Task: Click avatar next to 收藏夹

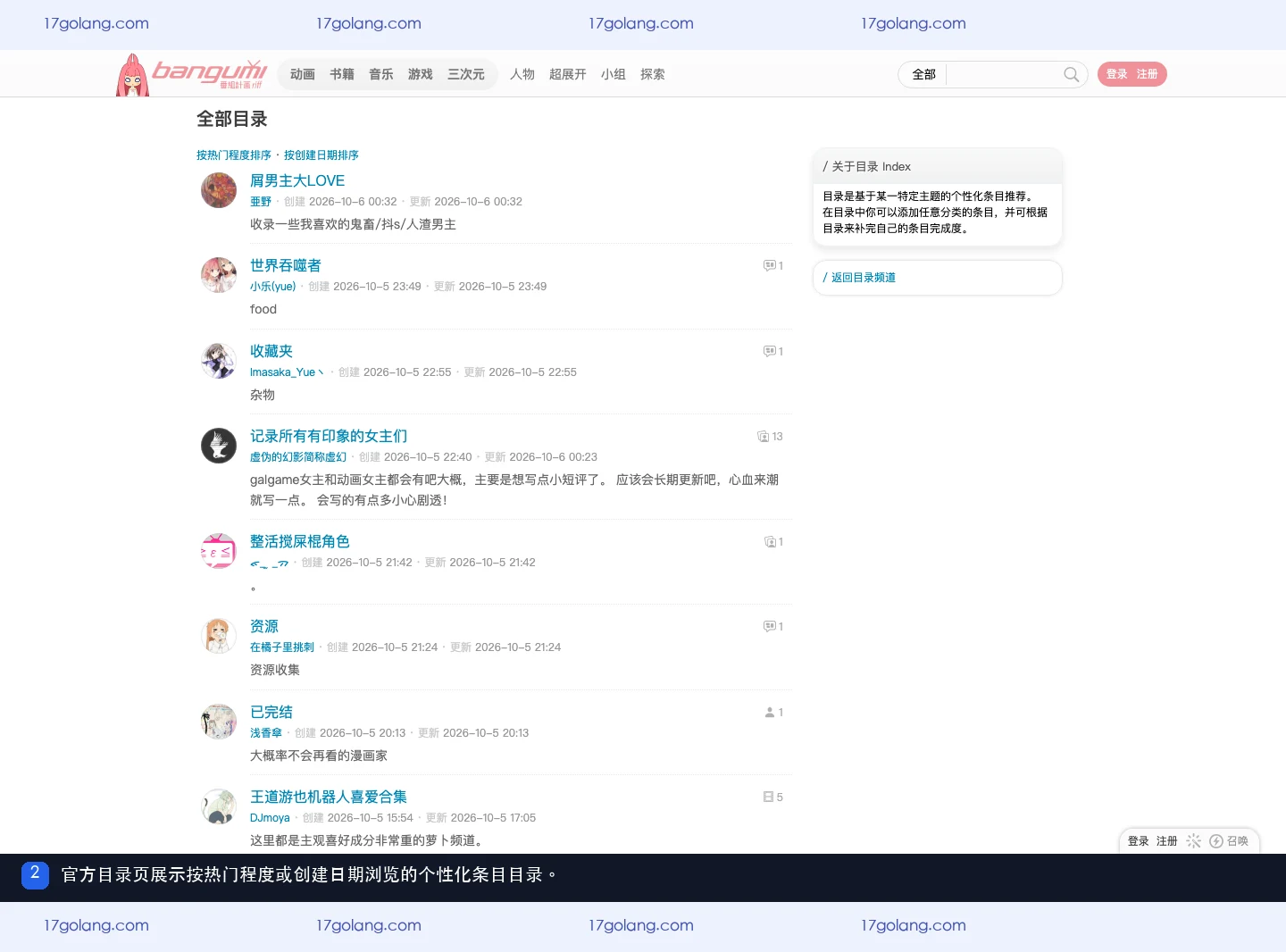Action: coord(219,361)
